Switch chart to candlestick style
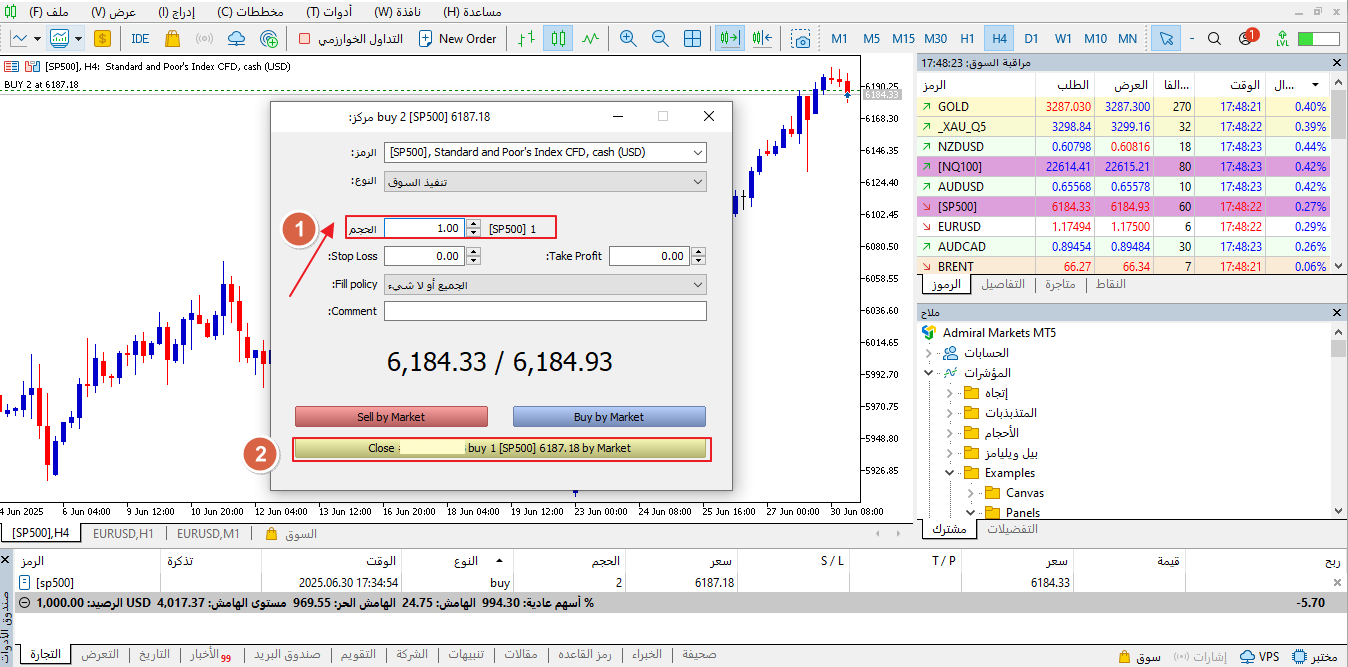 (558, 38)
